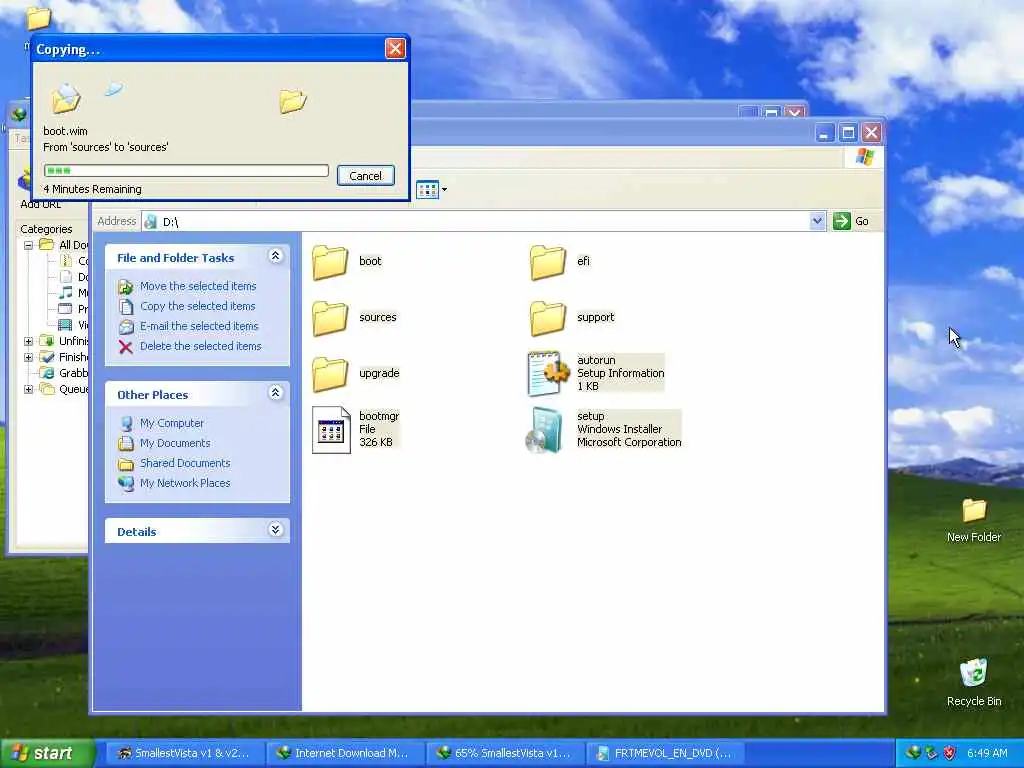Click the red X delete icon

click(126, 347)
